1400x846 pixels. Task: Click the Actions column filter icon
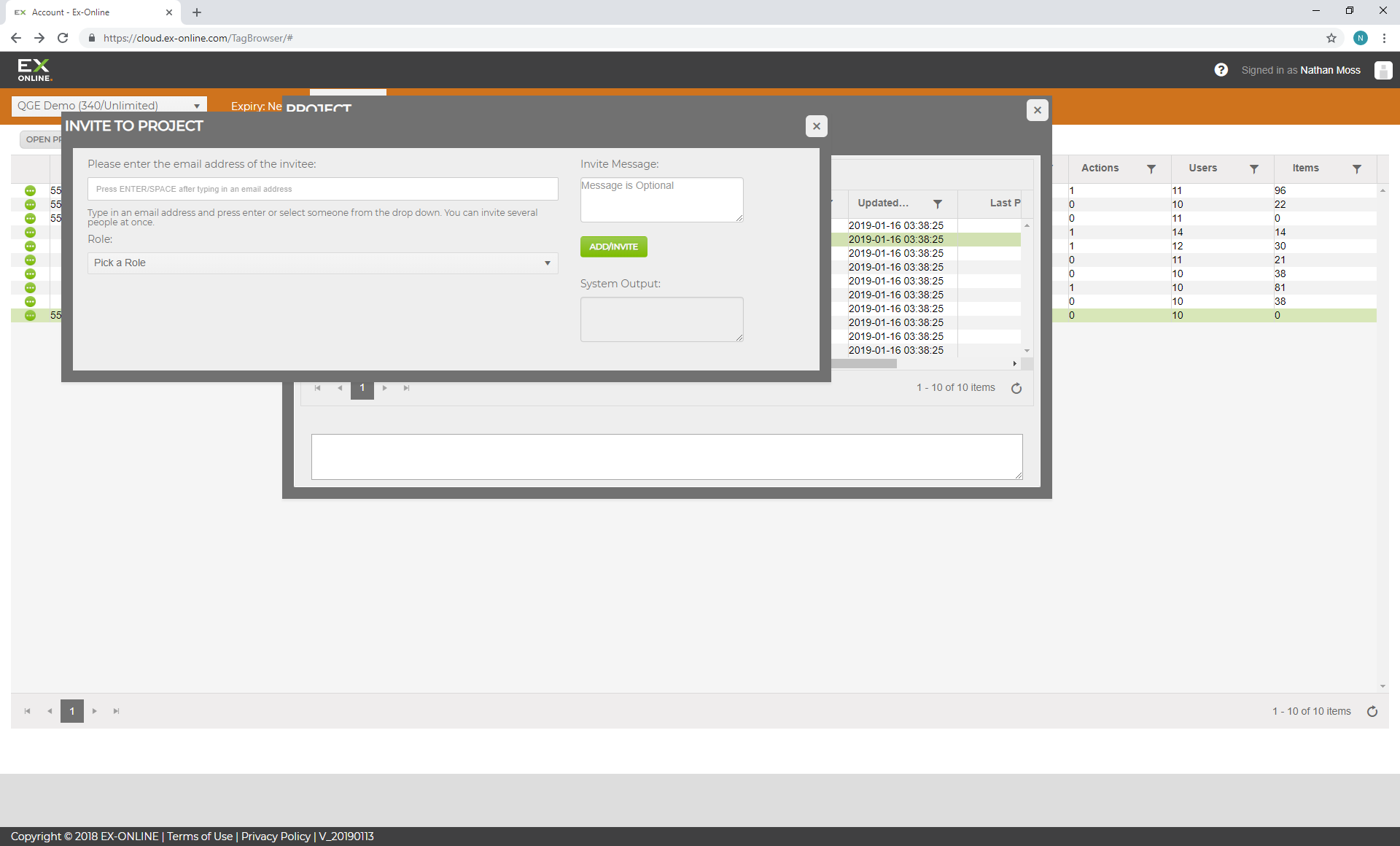[x=1151, y=168]
